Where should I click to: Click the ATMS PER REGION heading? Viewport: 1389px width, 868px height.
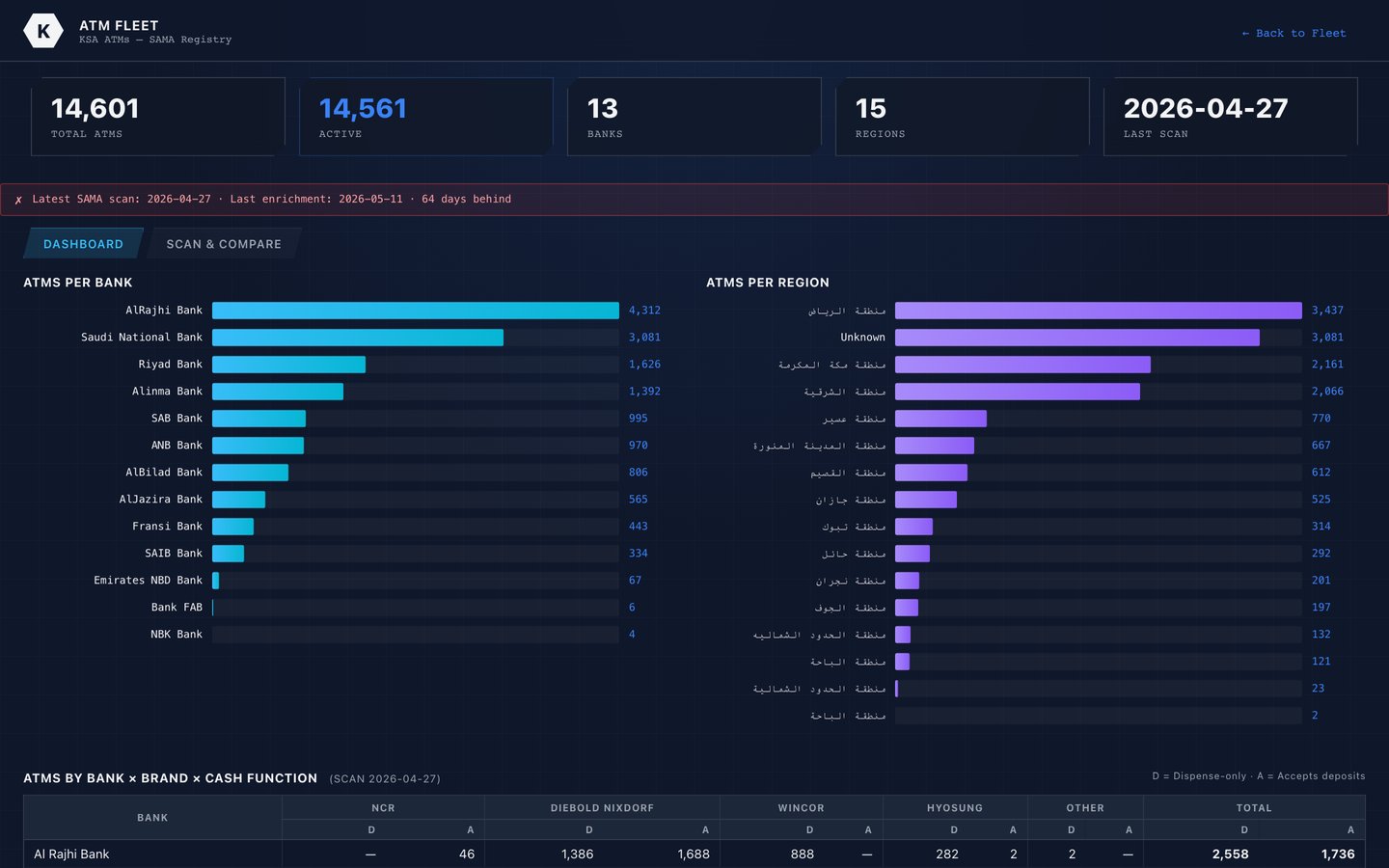(768, 283)
